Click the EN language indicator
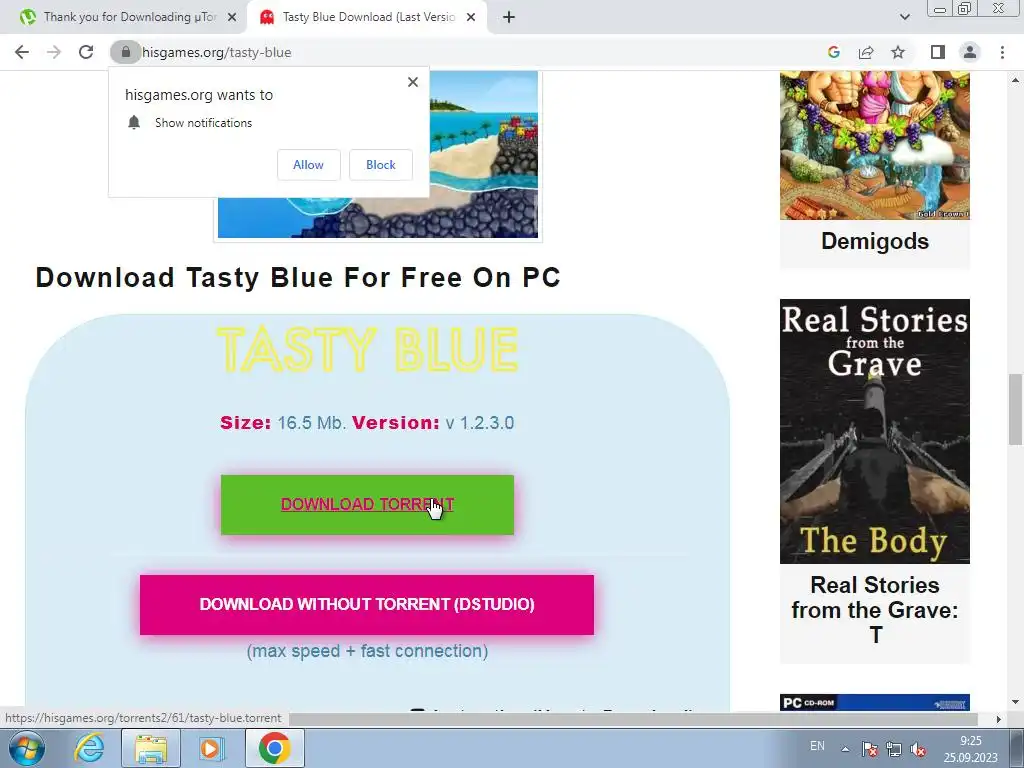 pyautogui.click(x=817, y=746)
